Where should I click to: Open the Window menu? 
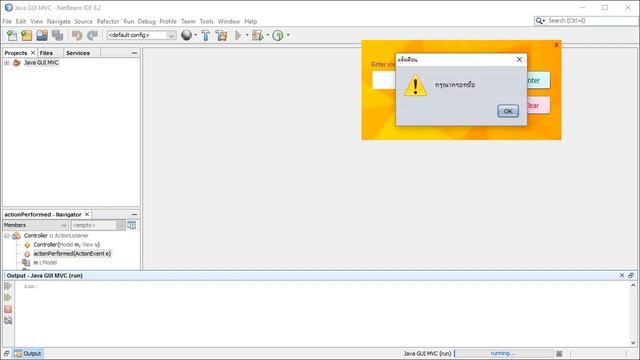click(229, 21)
